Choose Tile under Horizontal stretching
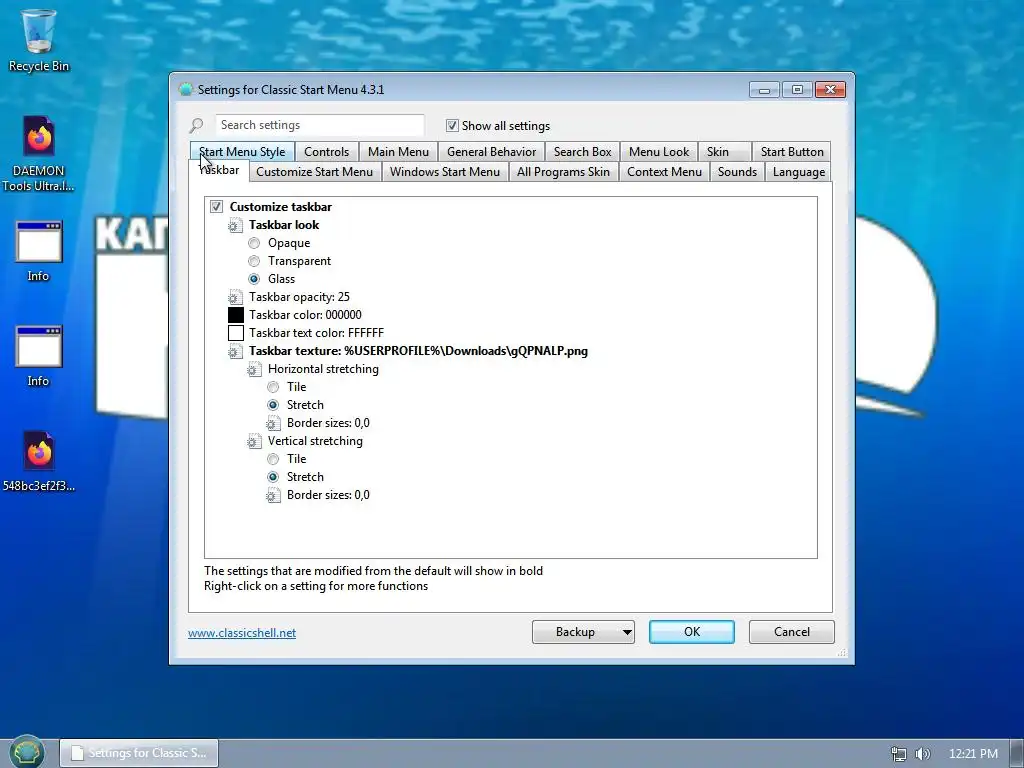Screen dimensions: 1024x768 (x=273, y=387)
